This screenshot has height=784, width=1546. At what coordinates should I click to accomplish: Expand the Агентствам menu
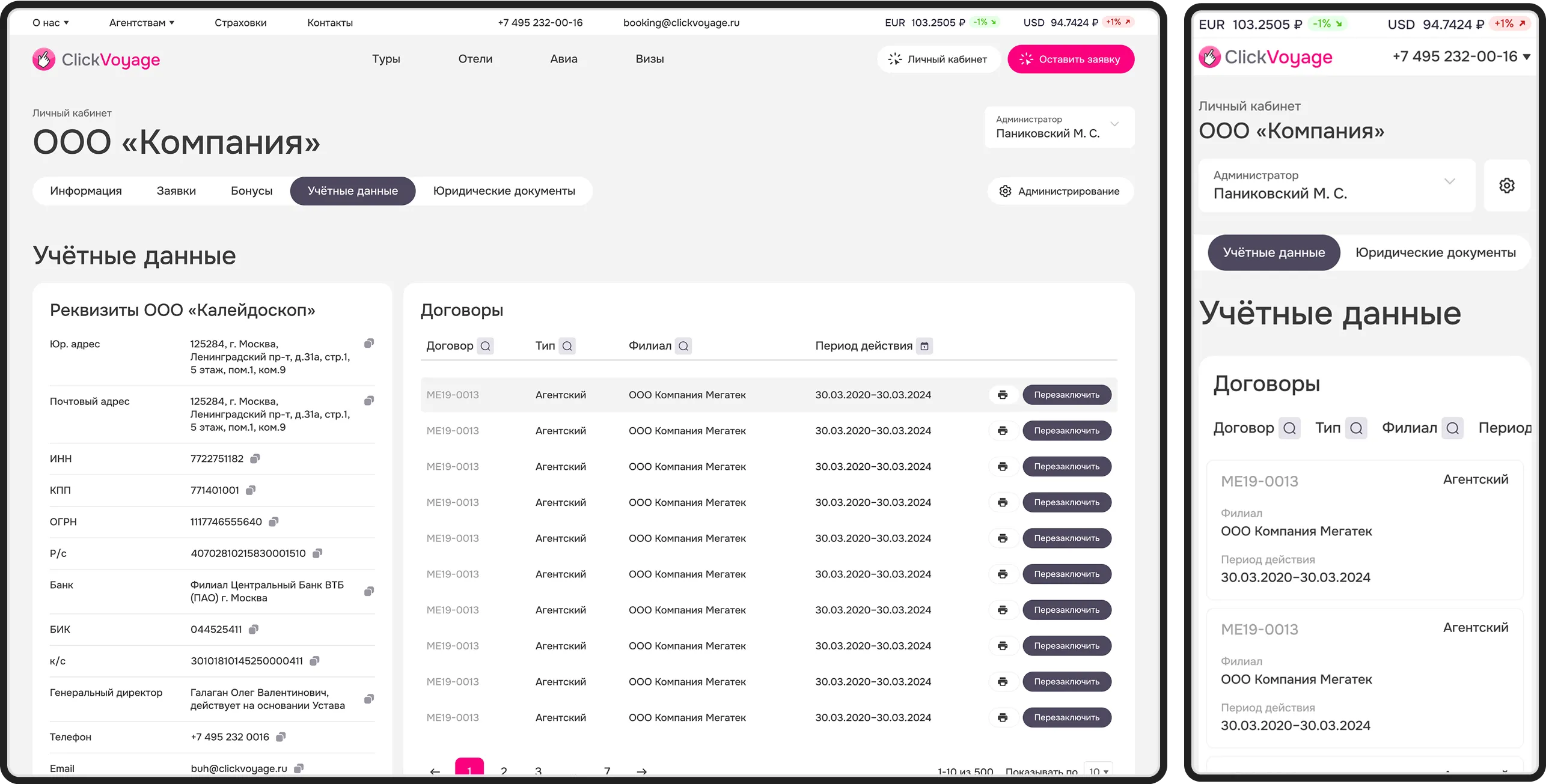[x=141, y=23]
